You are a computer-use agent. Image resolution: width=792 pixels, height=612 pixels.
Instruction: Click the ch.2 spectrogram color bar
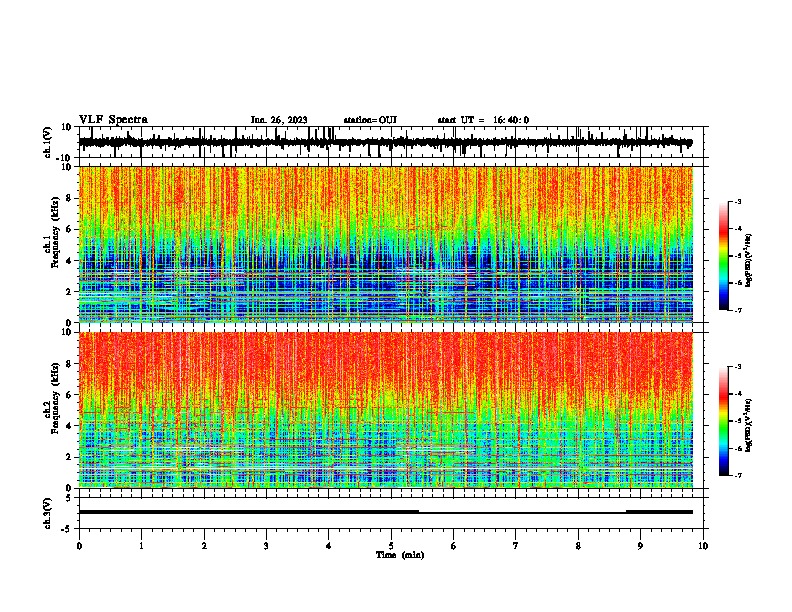(x=724, y=421)
